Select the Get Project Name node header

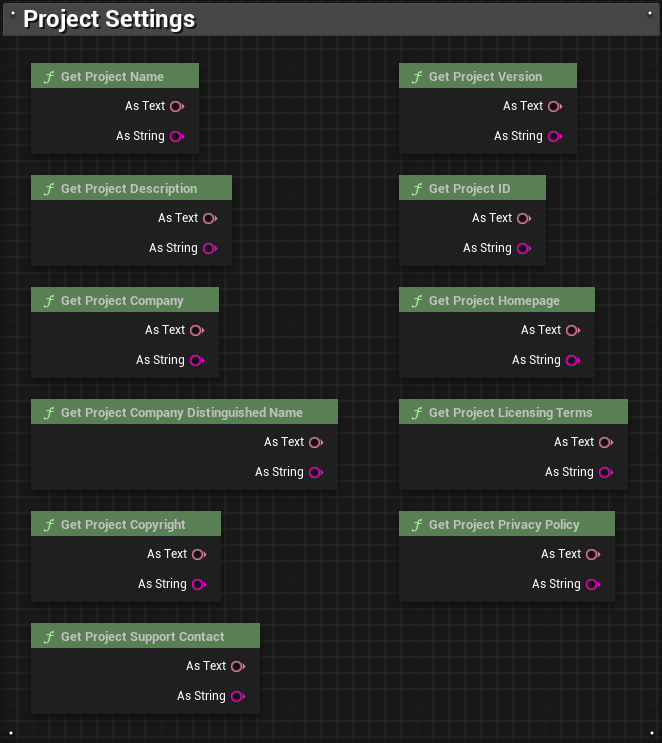[x=112, y=77]
